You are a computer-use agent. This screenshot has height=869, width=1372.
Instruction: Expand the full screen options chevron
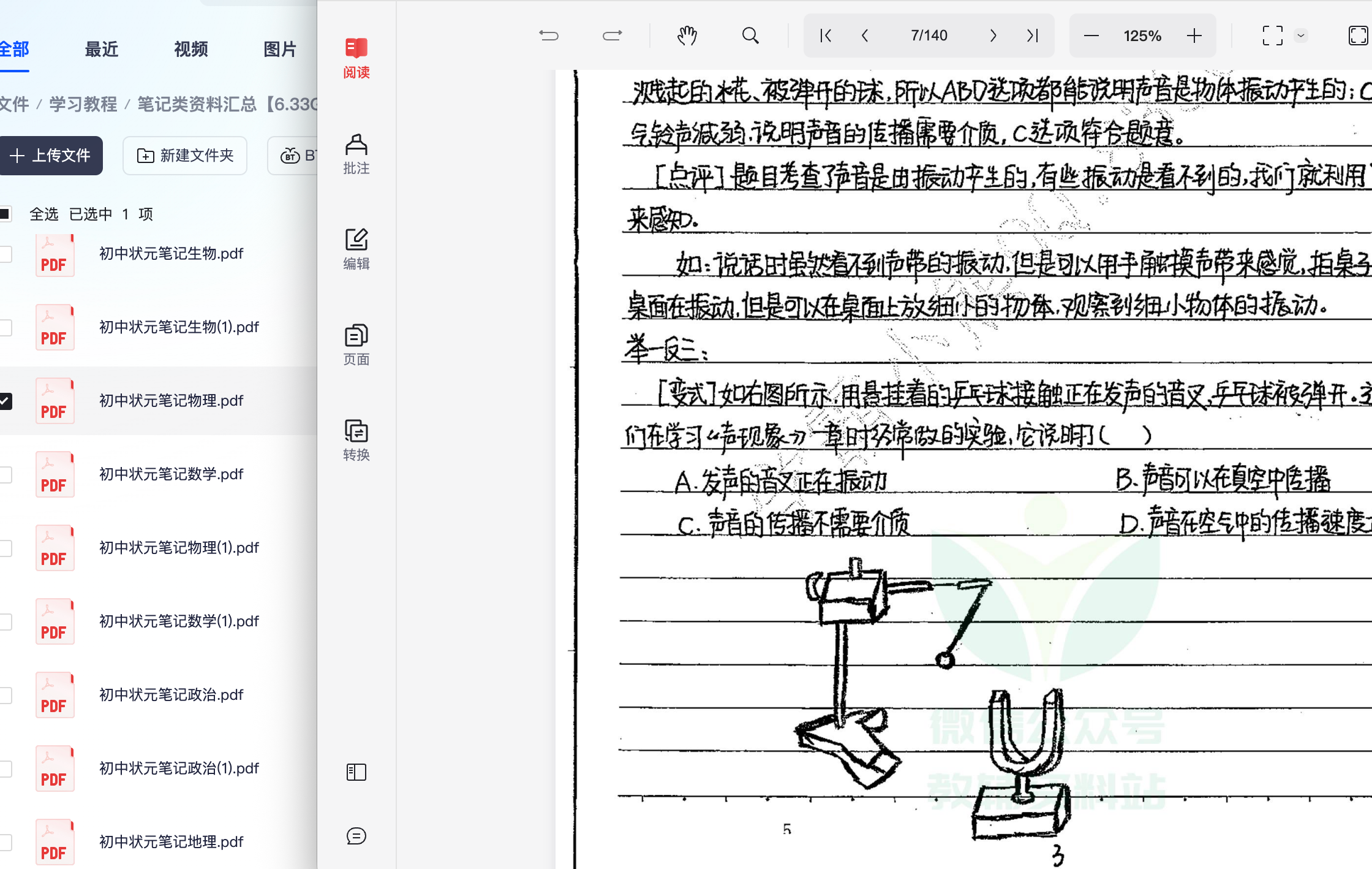(1301, 36)
